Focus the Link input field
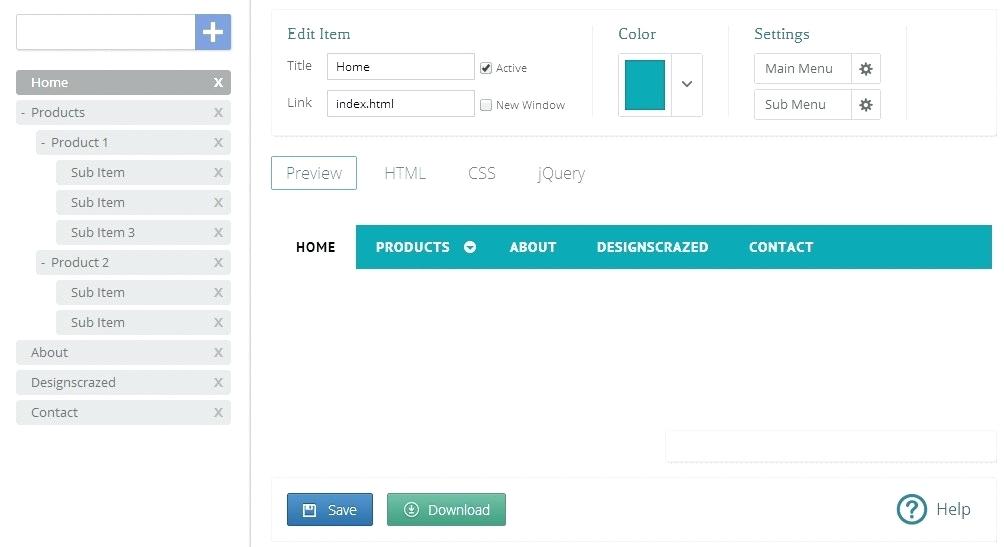Screen dimensions: 1004x547 401,104
